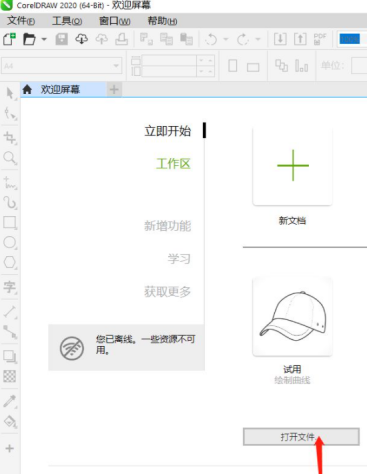Screen dimensions: 367x474
Task: Click the 新文档 plus thumbnail
Action: click(292, 166)
